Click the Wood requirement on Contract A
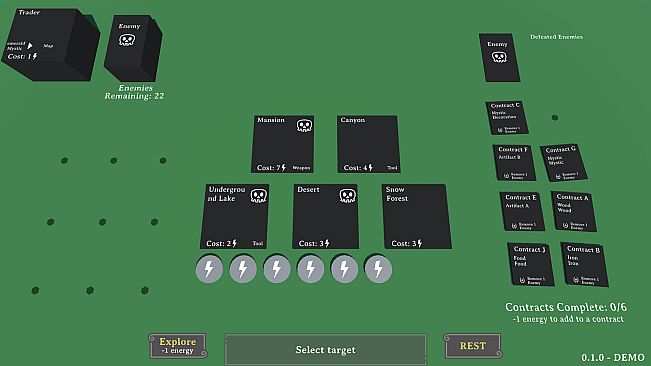 (564, 207)
